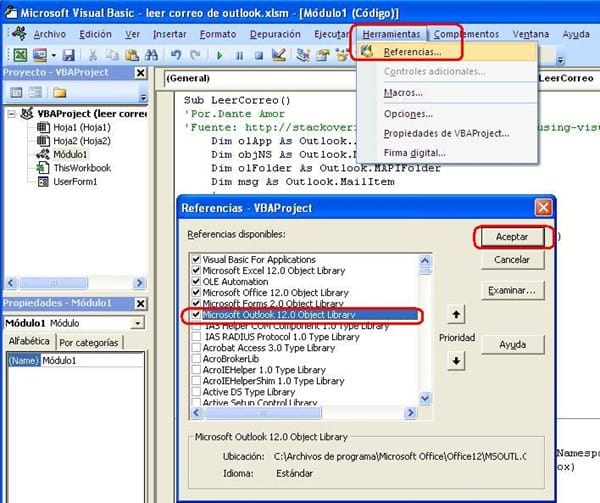The height and width of the screenshot is (503, 600).
Task: Open the Módulo1 object dropdown in Properties
Action: coord(137,323)
